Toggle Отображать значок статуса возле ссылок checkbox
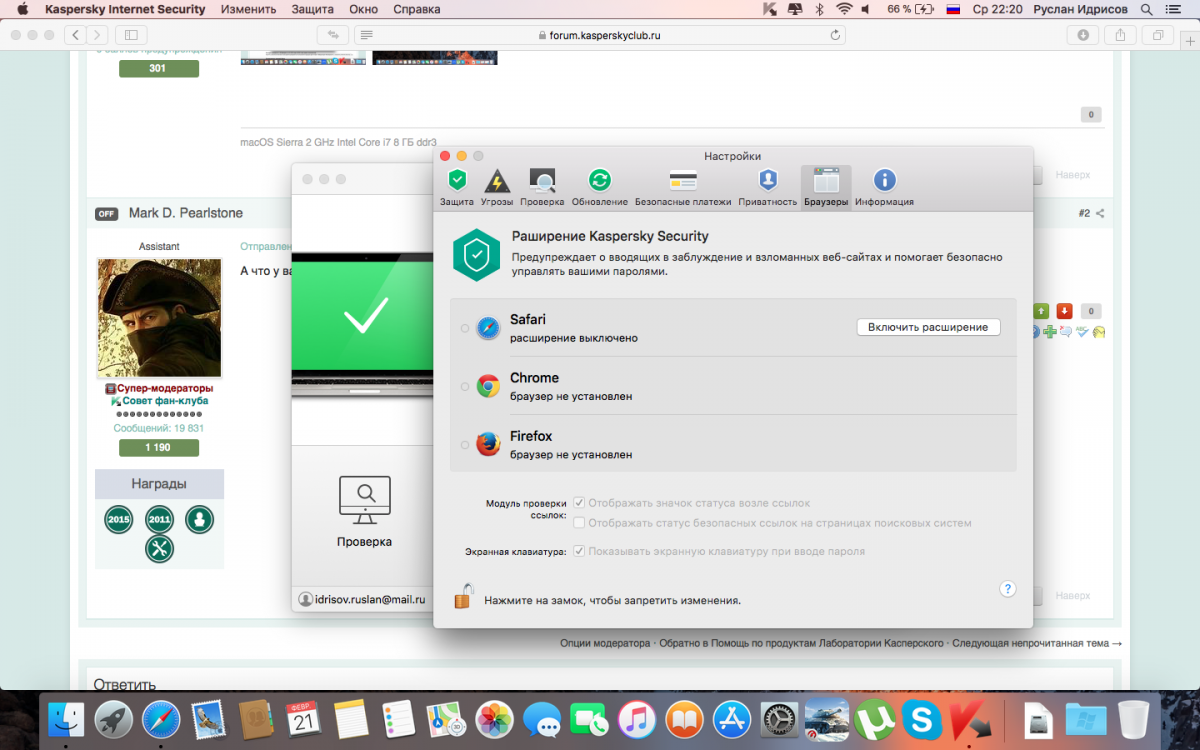 pyautogui.click(x=579, y=503)
